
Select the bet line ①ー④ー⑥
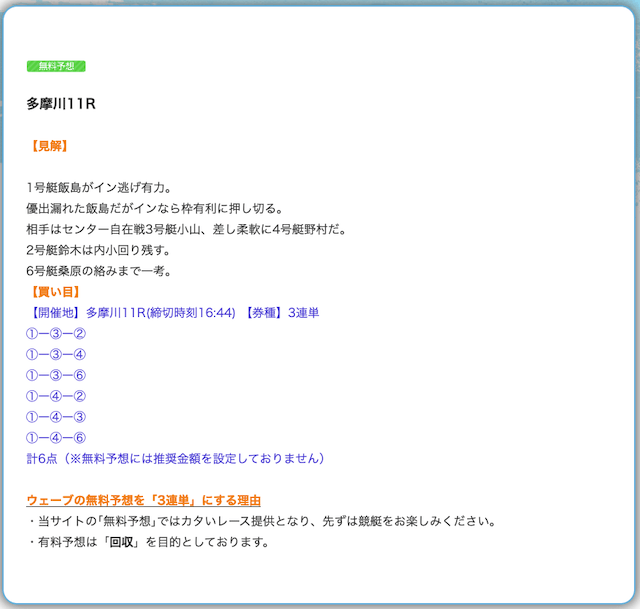[56, 438]
